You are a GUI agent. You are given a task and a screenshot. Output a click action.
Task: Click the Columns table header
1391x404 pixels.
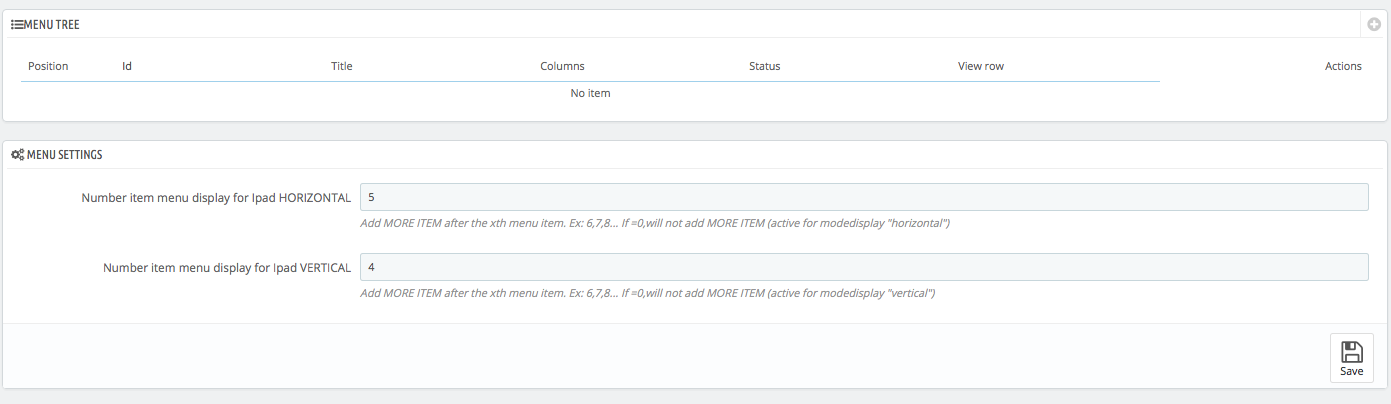562,66
